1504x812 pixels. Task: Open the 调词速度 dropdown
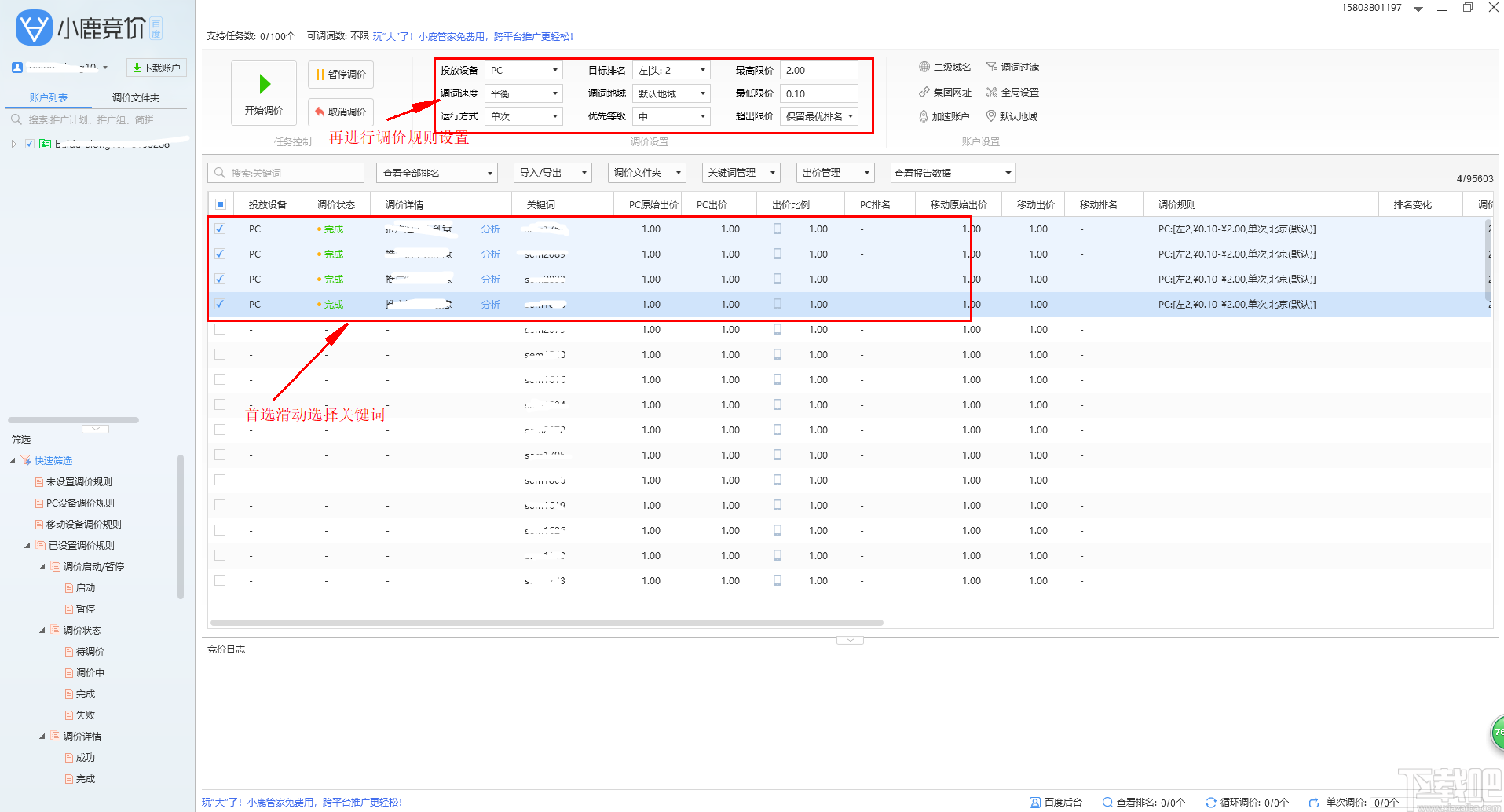[x=524, y=93]
